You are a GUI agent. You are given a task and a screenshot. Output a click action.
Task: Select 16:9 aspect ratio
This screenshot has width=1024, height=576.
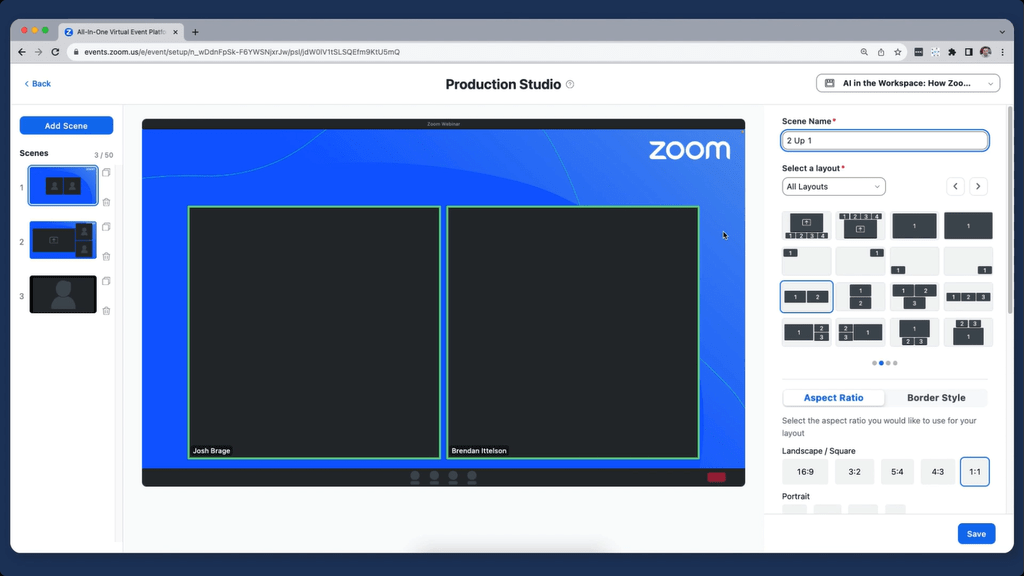pos(805,472)
